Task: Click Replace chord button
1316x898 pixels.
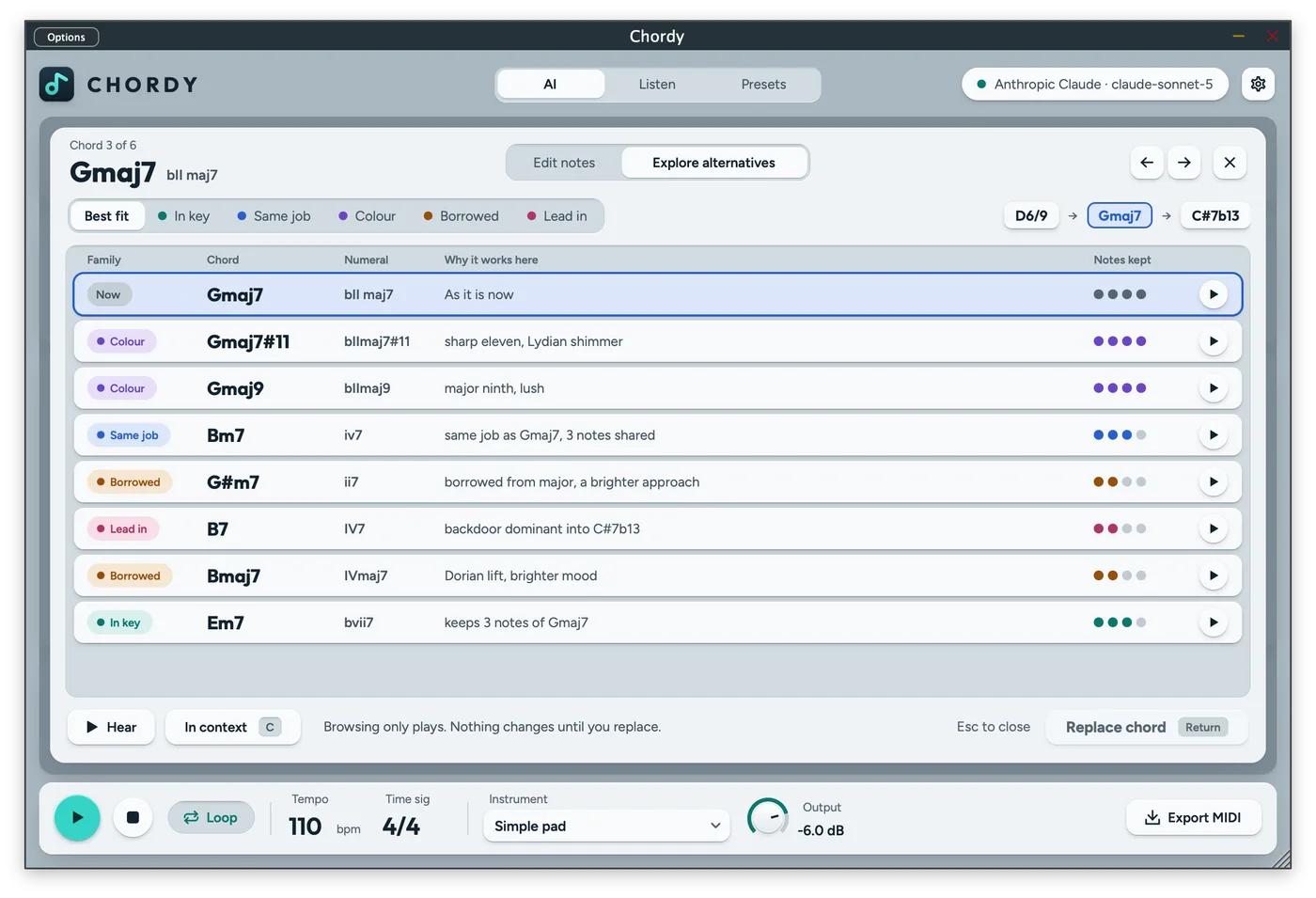Action: click(1146, 727)
